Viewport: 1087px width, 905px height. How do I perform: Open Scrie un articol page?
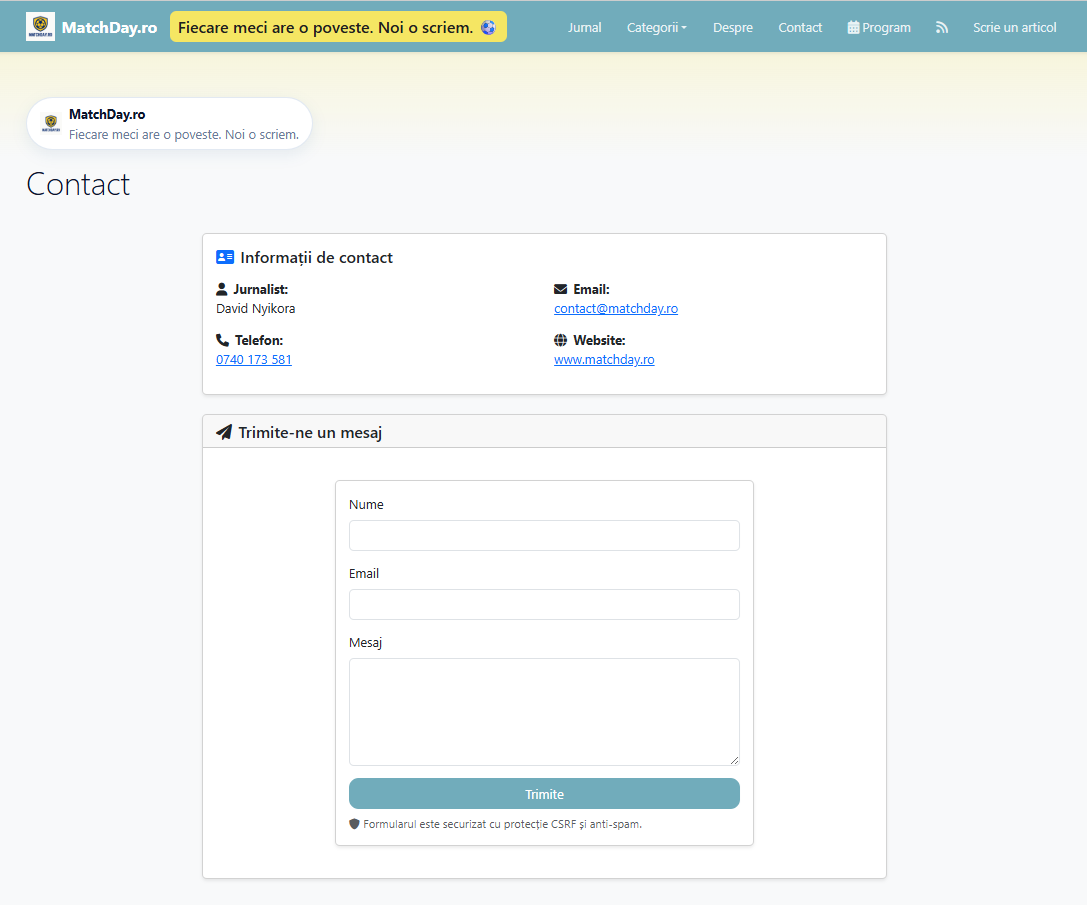pyautogui.click(x=1014, y=28)
